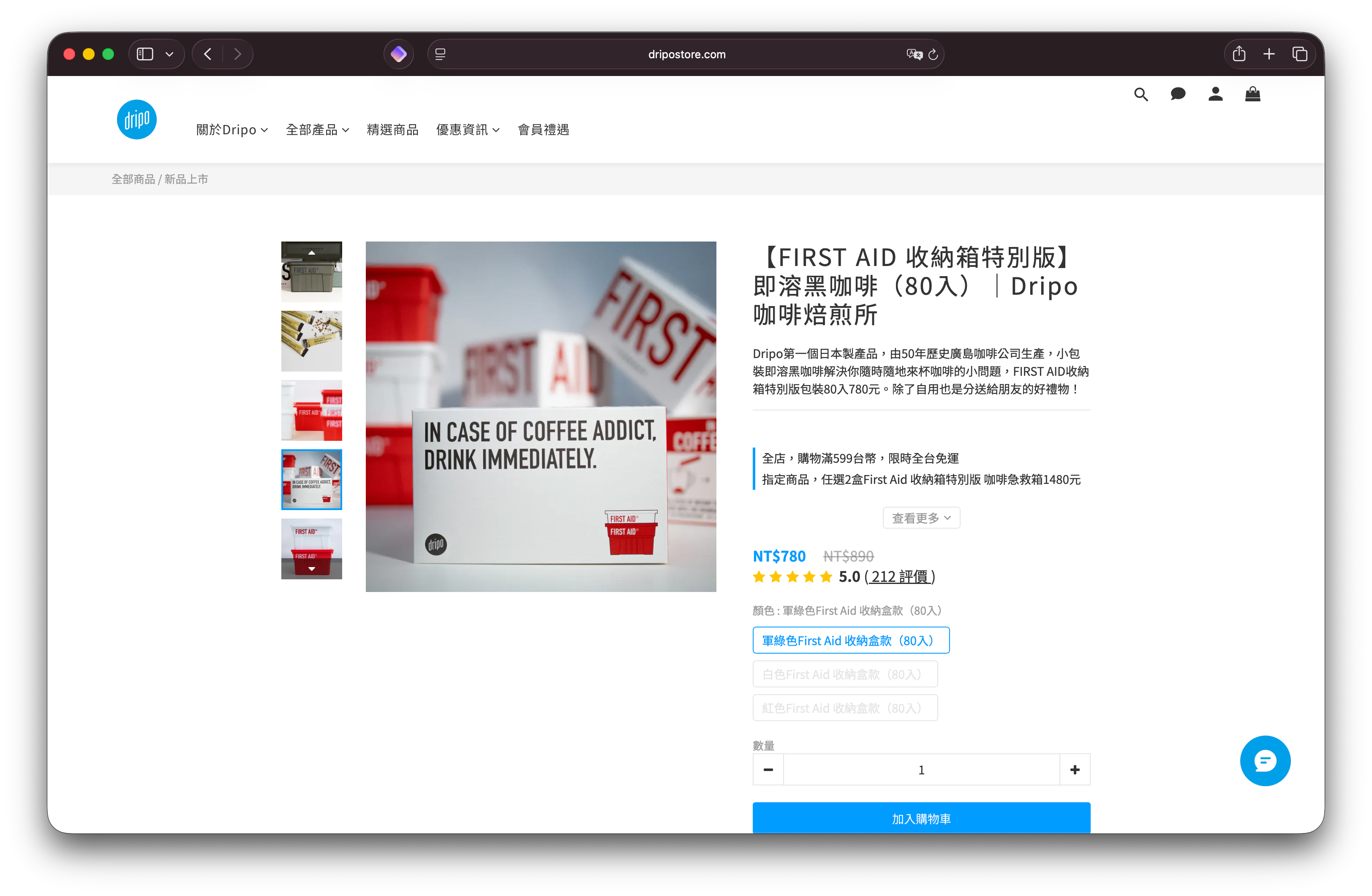Click the Dripo logo
This screenshot has width=1372, height=896.
click(x=136, y=119)
